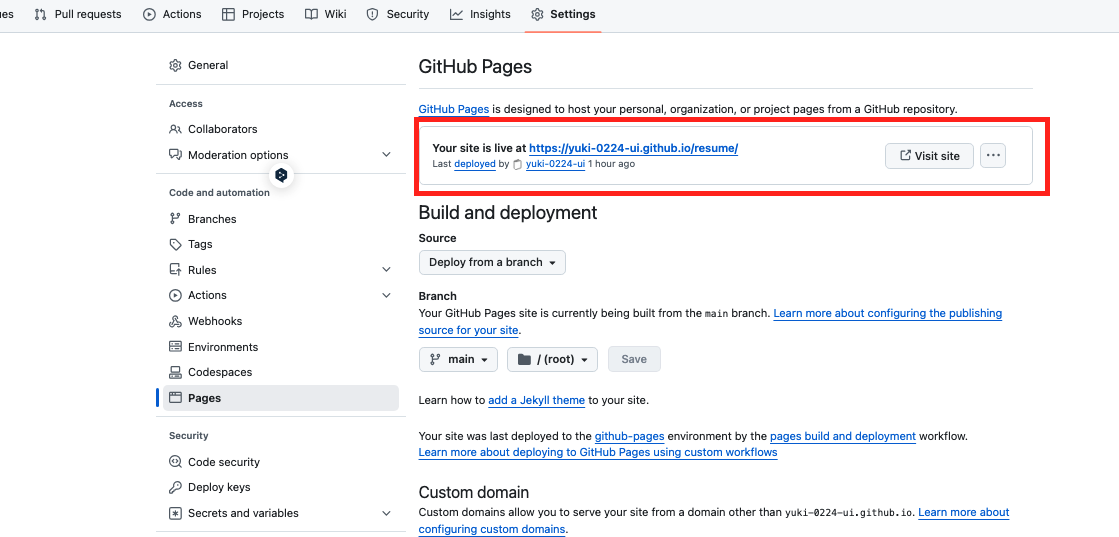Expand the sidebar Actions chevron
Viewport: 1119px width, 537px height.
coord(386,295)
